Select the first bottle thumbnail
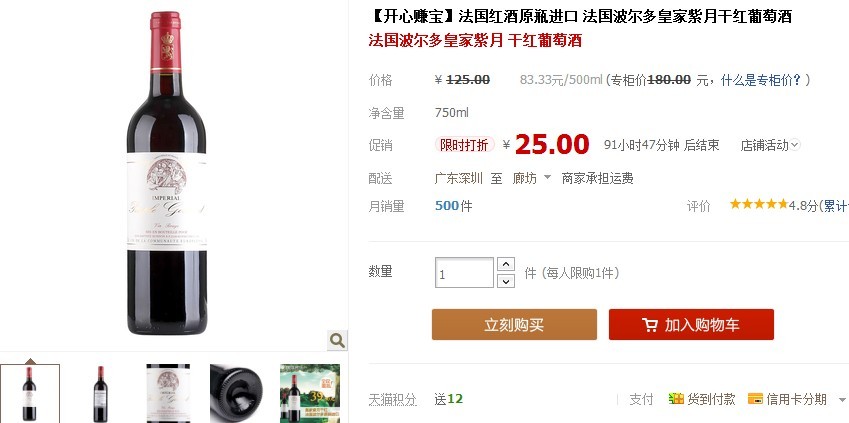This screenshot has width=849, height=423. click(x=30, y=394)
